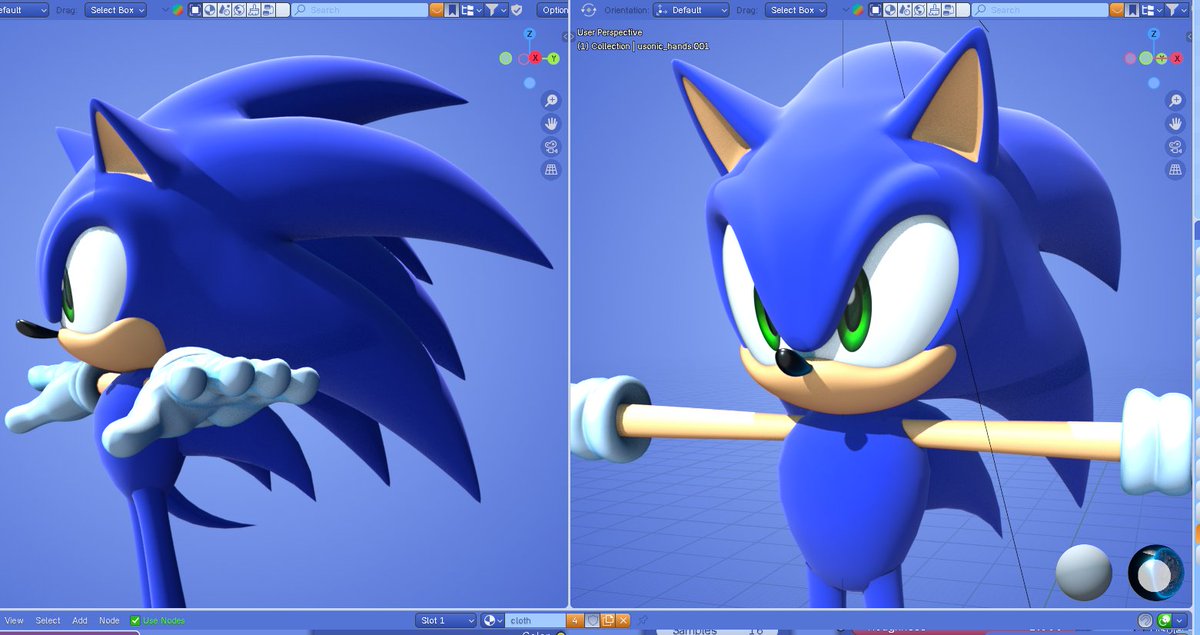Click the globe icon in right header group
The image size is (1200, 635).
(921, 10)
